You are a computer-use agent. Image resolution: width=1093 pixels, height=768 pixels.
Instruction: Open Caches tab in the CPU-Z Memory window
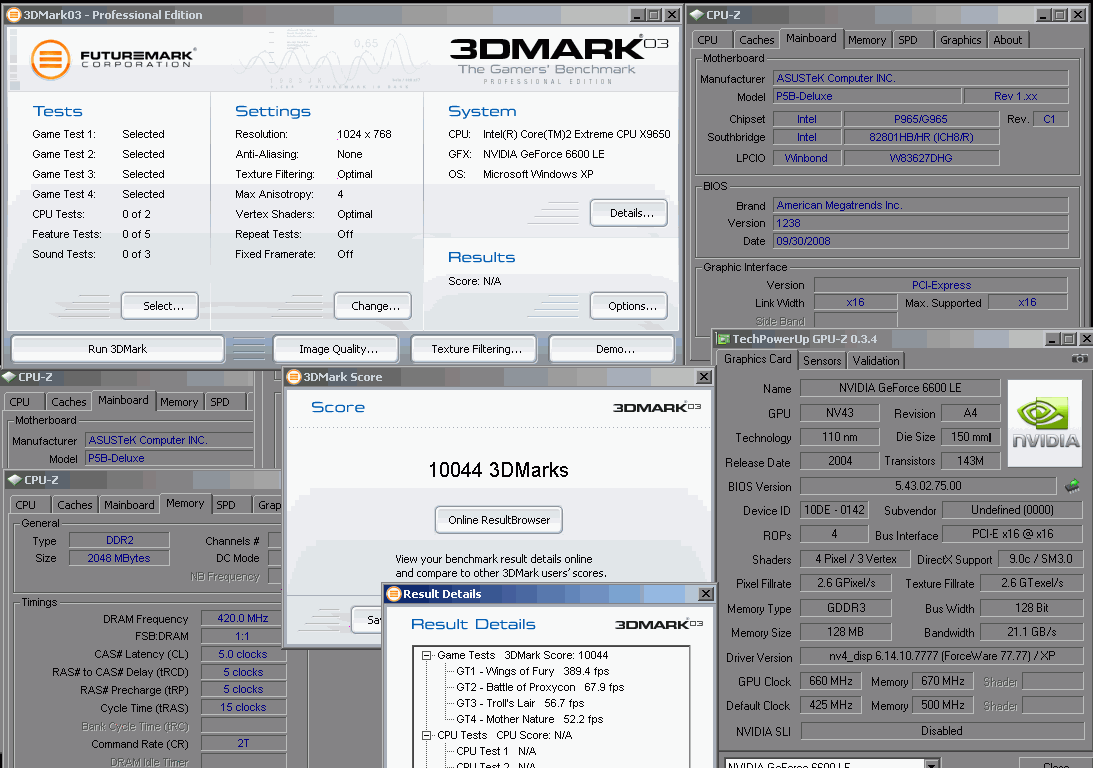coord(75,505)
